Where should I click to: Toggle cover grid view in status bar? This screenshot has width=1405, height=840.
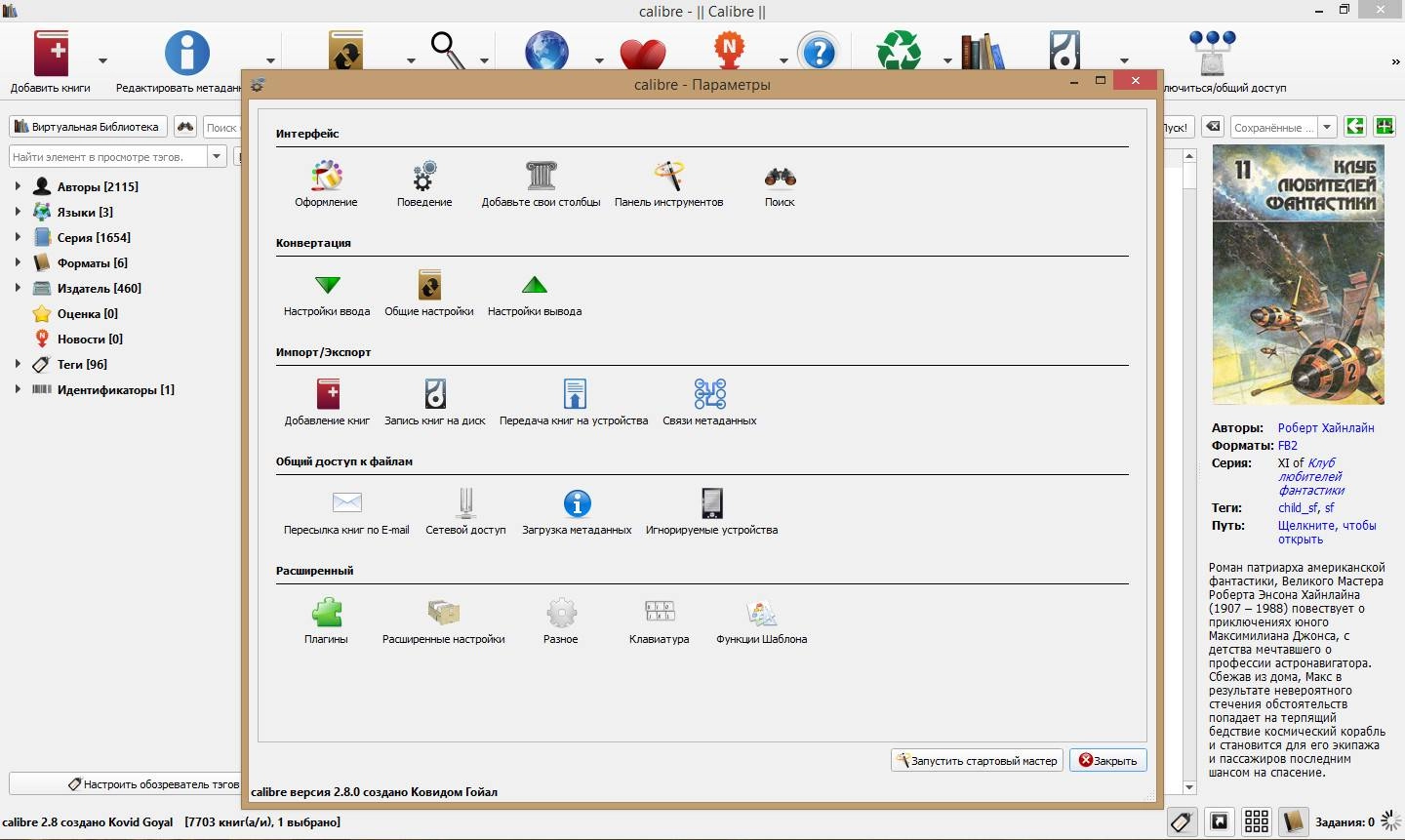[1257, 821]
